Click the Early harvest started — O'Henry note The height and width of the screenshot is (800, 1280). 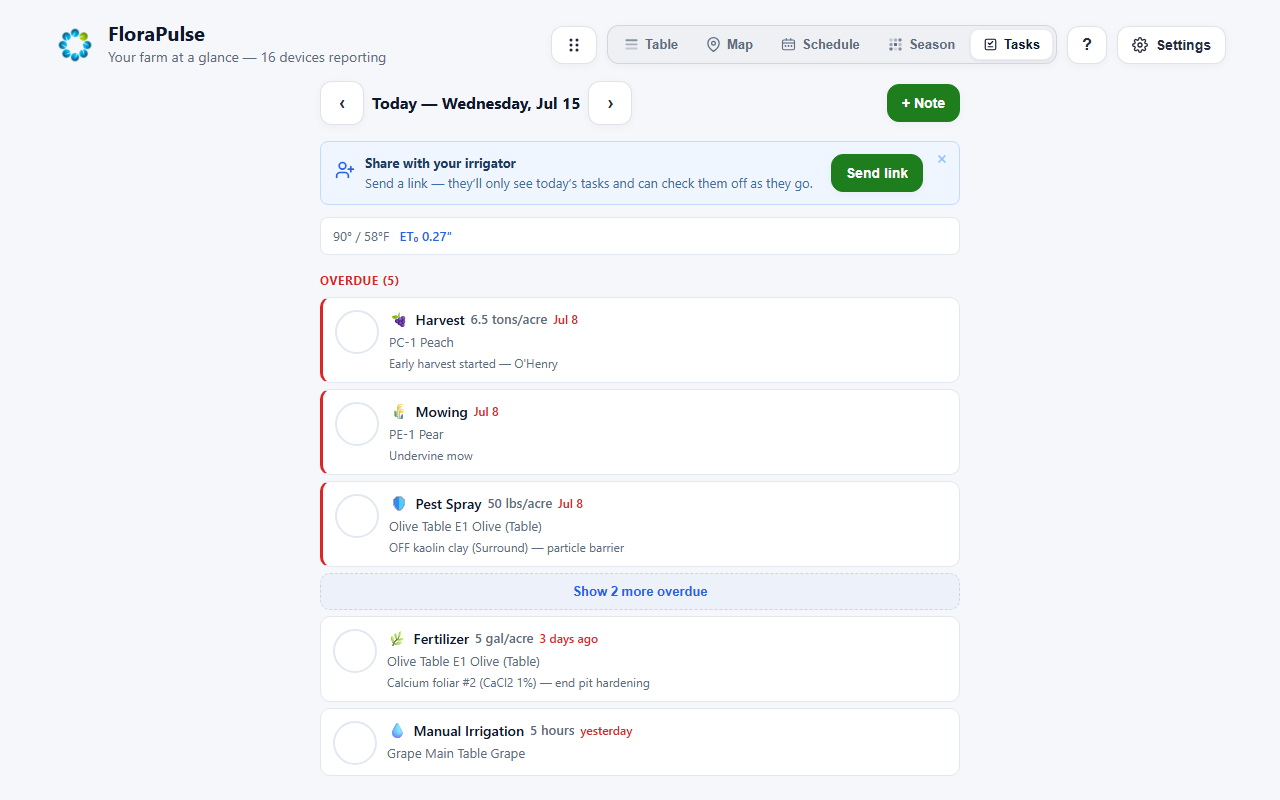click(473, 364)
